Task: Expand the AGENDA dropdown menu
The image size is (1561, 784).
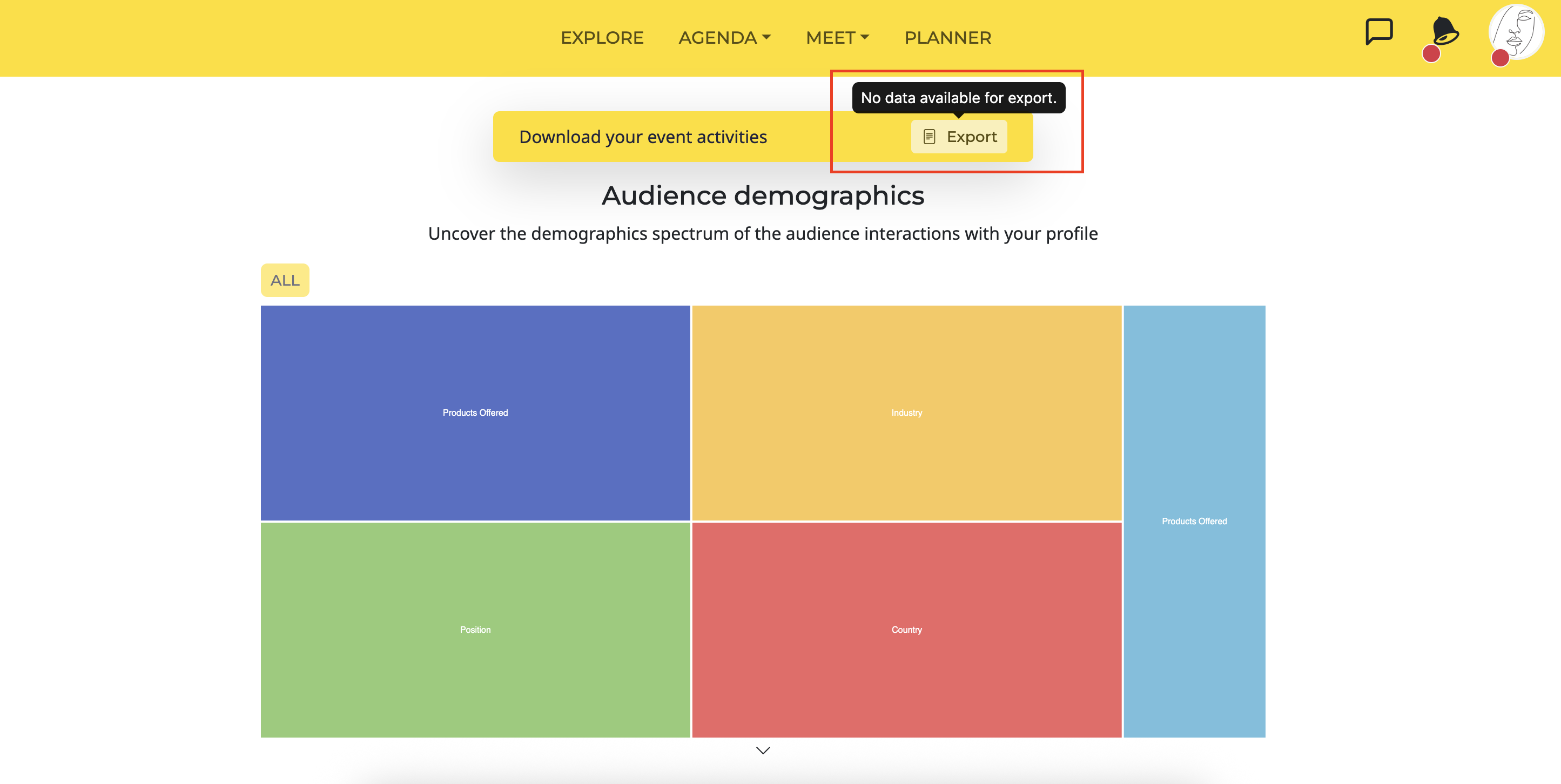Action: point(724,38)
